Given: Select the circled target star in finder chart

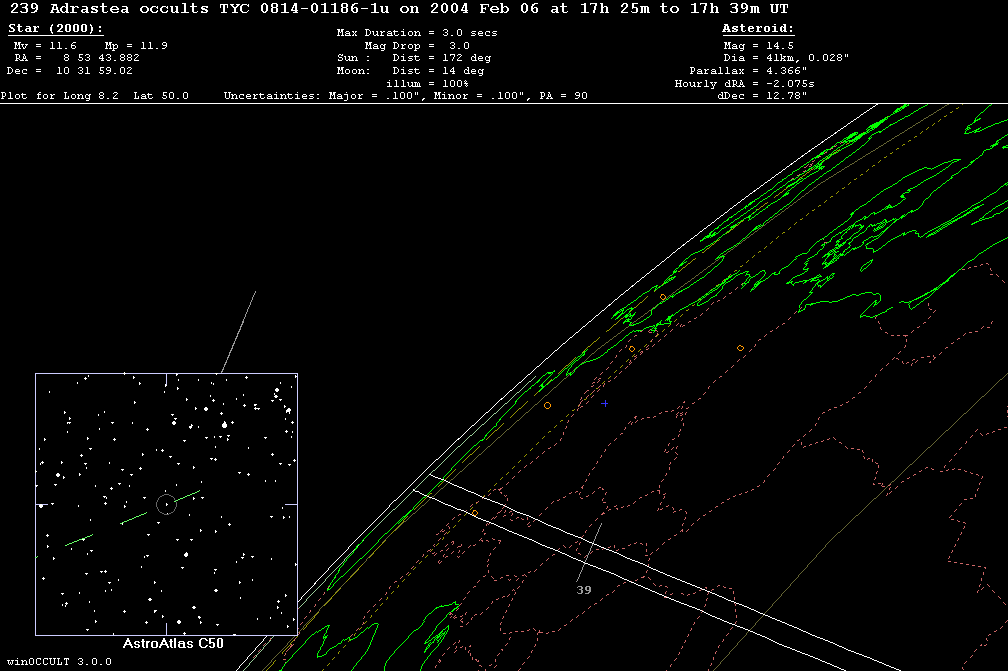Looking at the screenshot, I should pyautogui.click(x=166, y=504).
